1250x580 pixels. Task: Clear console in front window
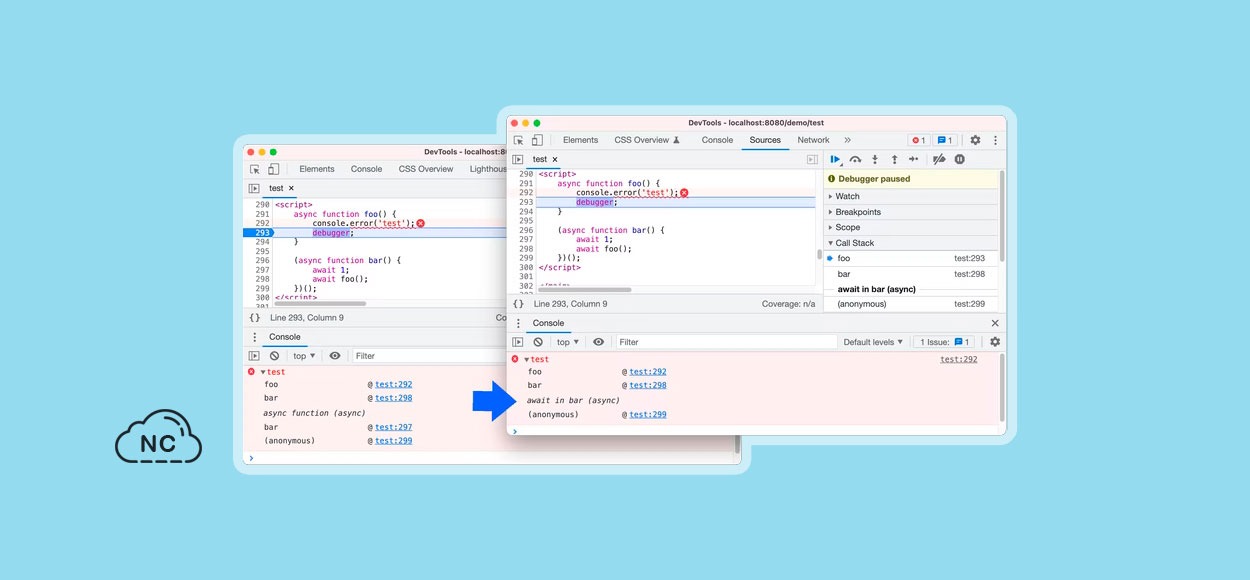[x=538, y=342]
